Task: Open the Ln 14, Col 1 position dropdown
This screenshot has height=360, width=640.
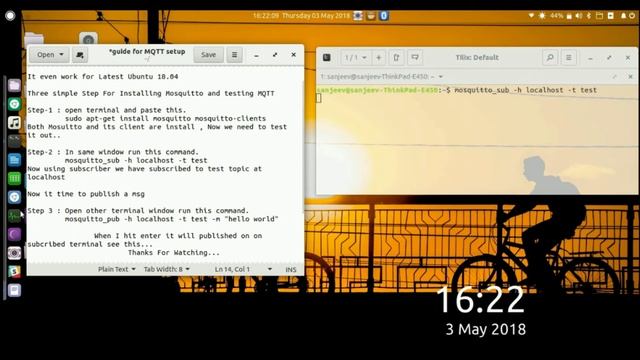Action: tap(243, 269)
